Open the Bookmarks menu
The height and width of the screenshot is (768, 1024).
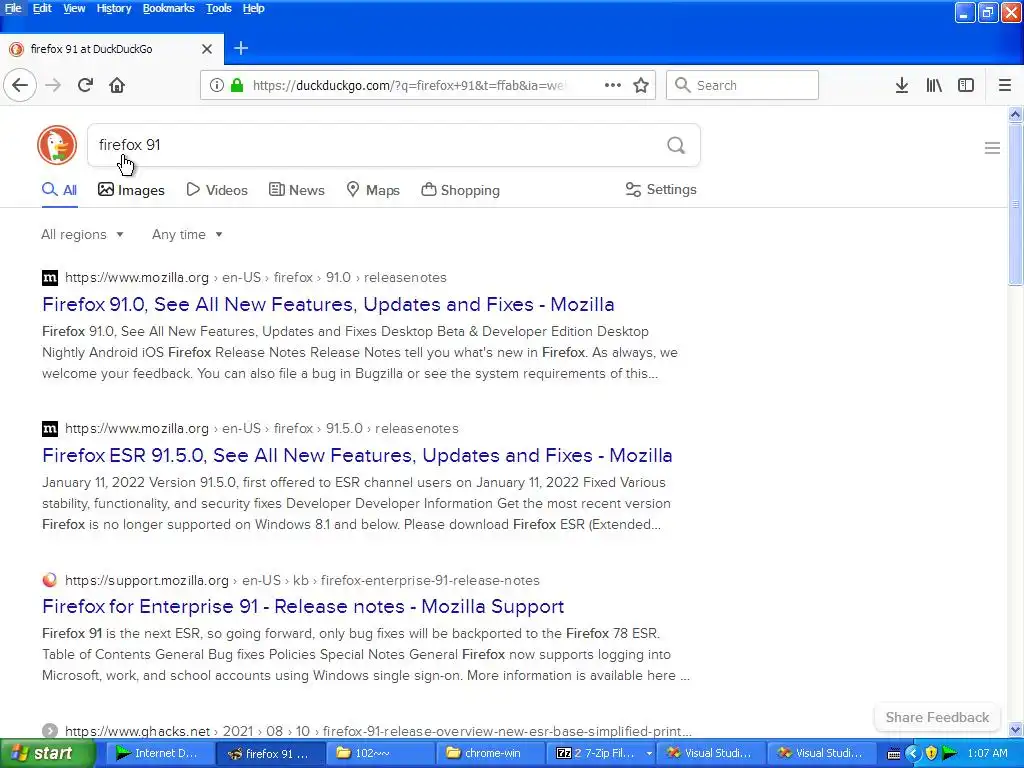[x=168, y=8]
